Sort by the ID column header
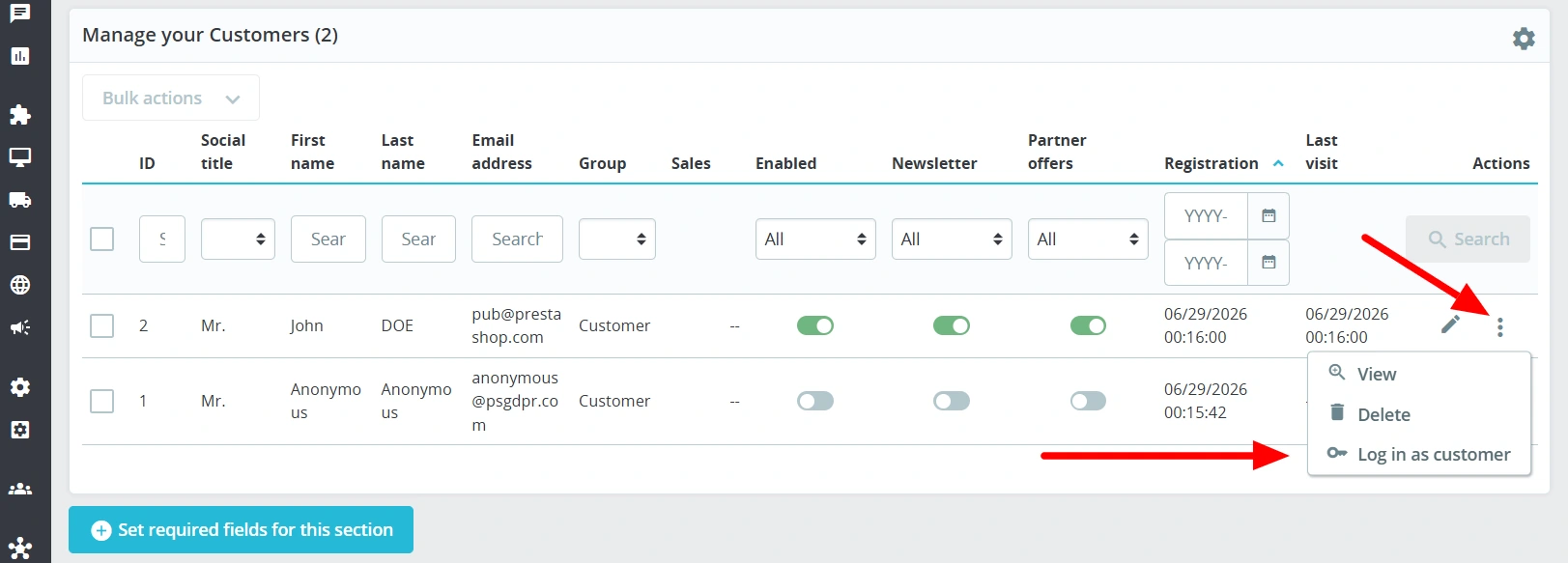The width and height of the screenshot is (1568, 563). [x=147, y=163]
